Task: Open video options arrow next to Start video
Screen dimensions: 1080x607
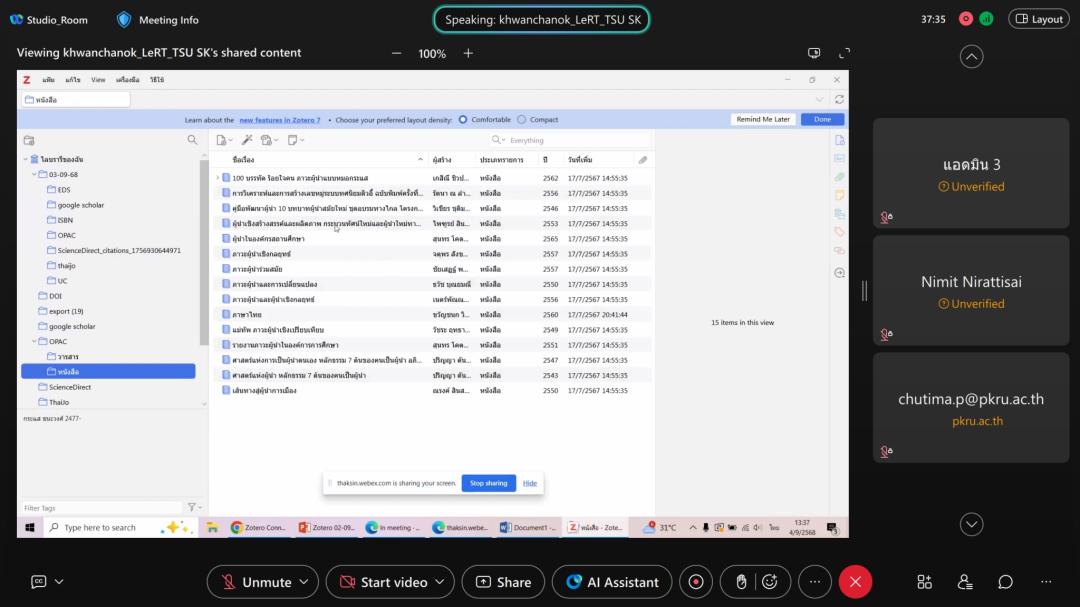Action: (x=439, y=582)
